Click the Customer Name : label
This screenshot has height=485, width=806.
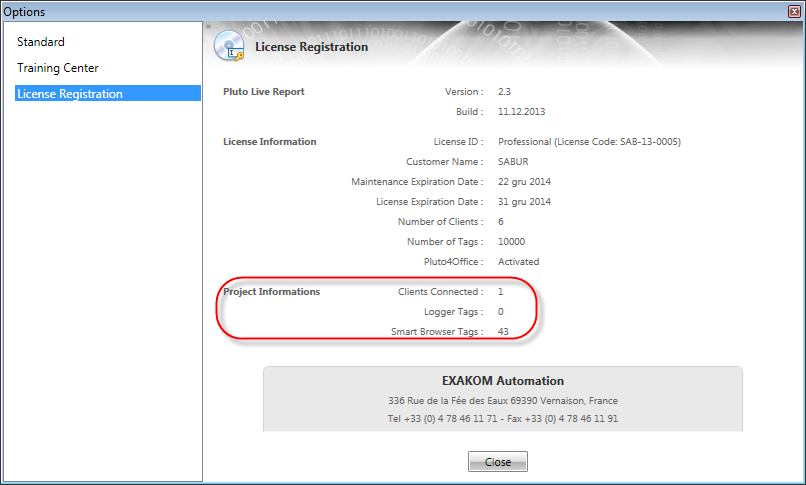click(x=445, y=162)
